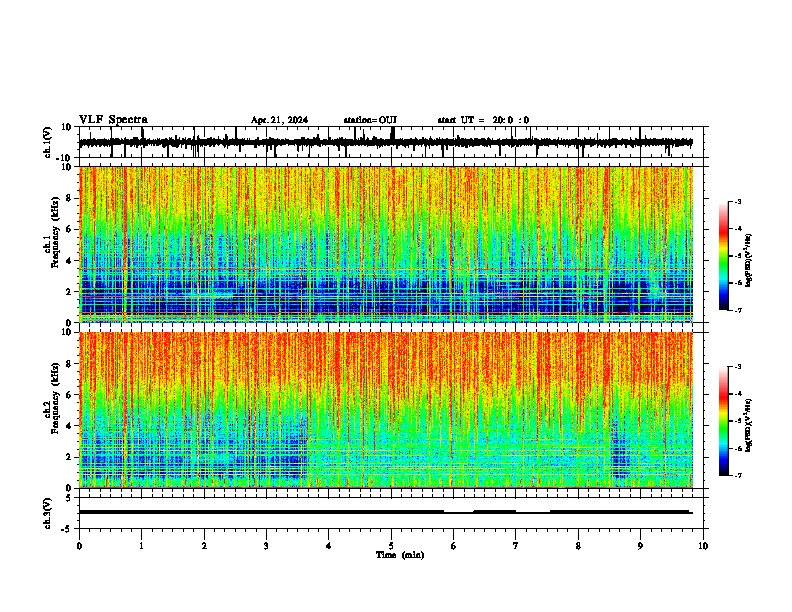Click the "-7" label on ch.2 colorbar
The width and height of the screenshot is (792, 612).
738,475
